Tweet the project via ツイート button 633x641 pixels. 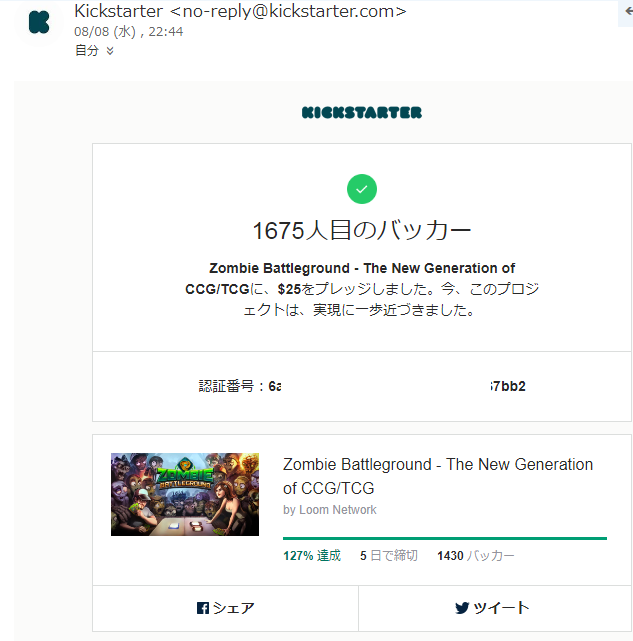[492, 608]
